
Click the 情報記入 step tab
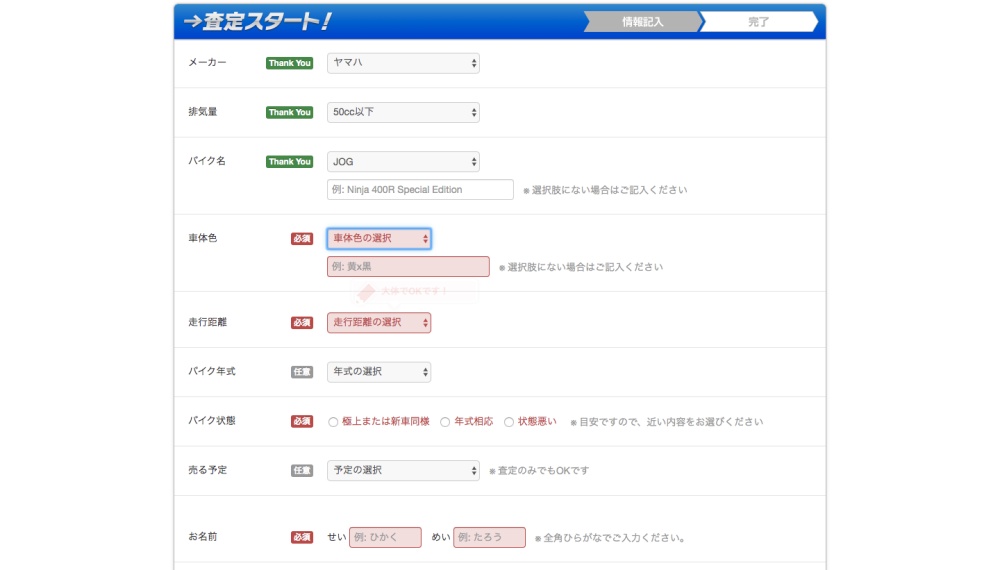click(641, 22)
